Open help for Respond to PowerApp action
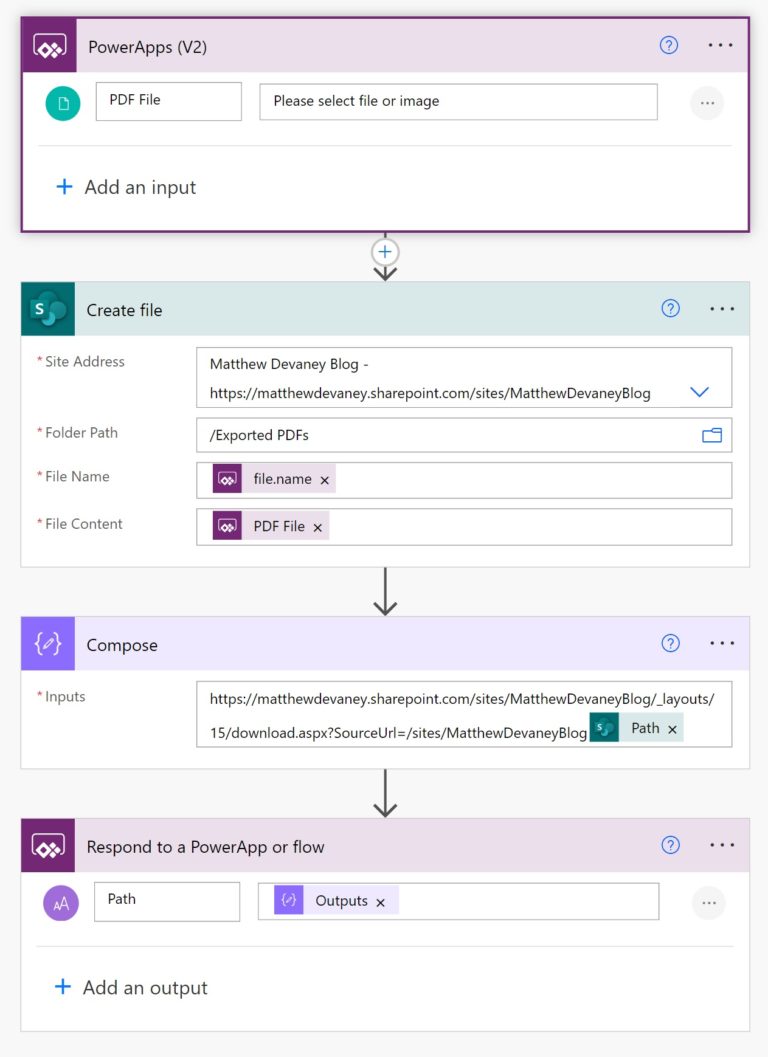The image size is (768, 1057). point(671,846)
